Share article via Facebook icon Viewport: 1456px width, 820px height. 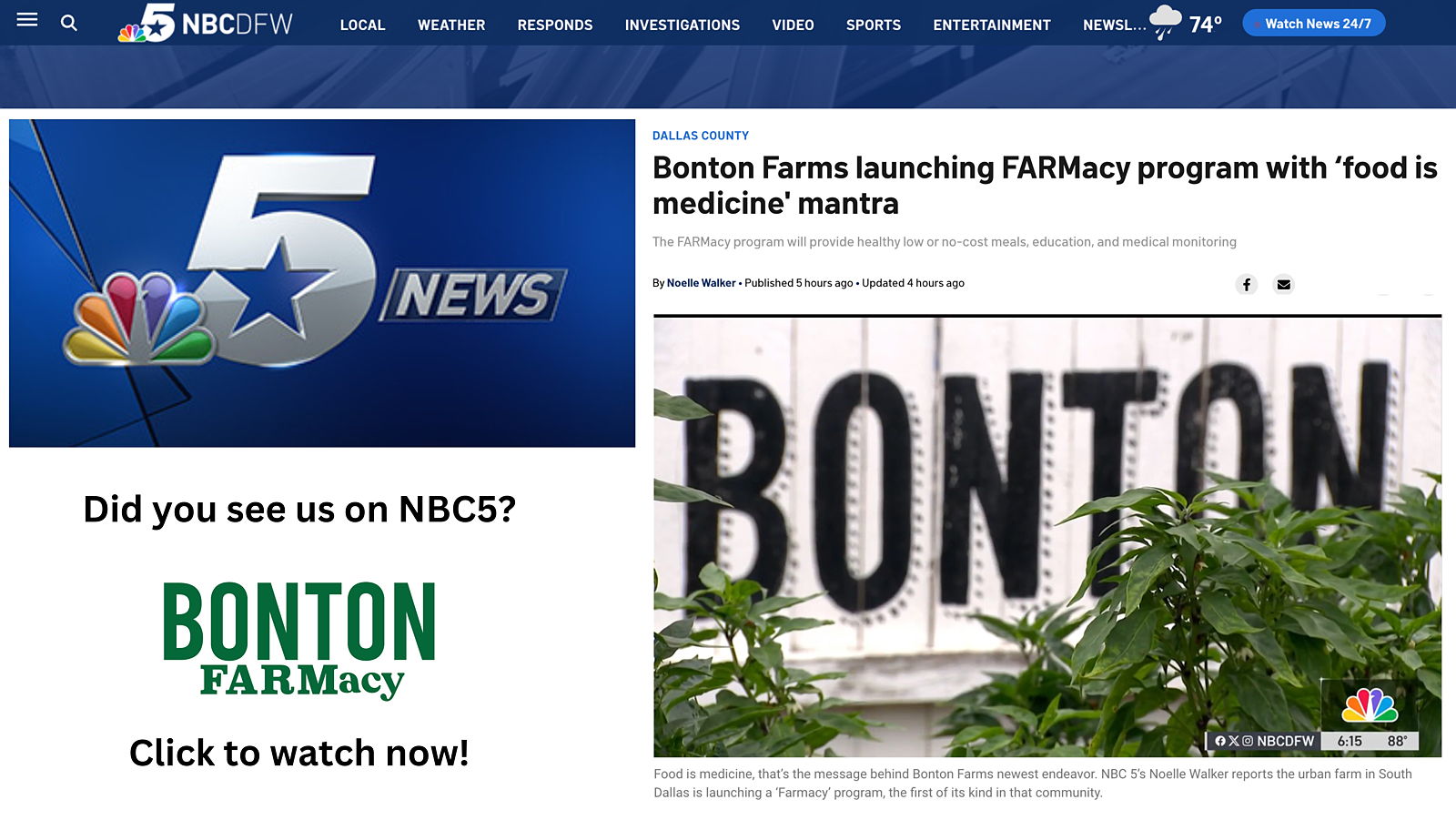tap(1247, 284)
